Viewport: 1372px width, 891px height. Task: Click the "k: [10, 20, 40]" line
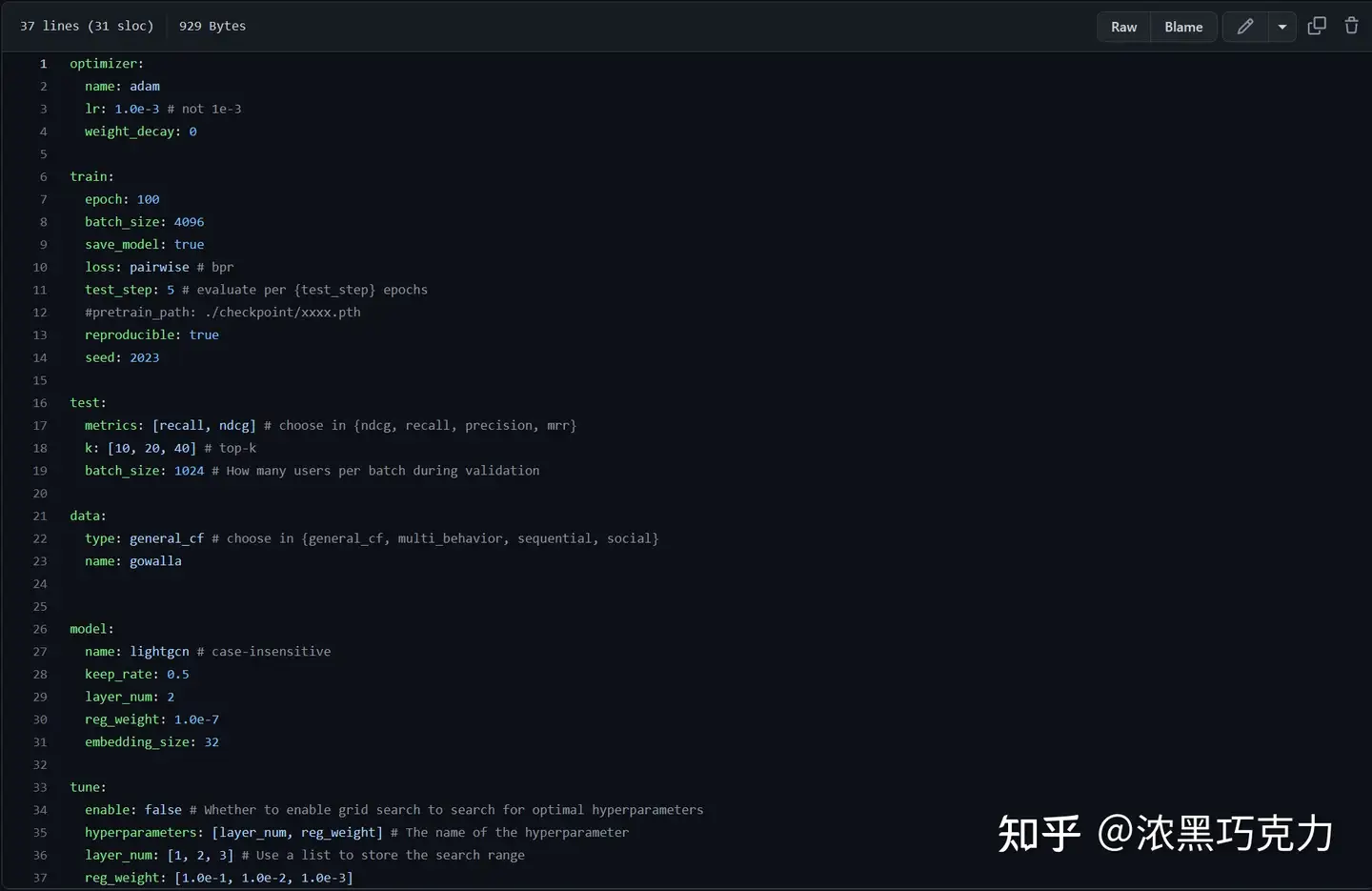click(141, 448)
